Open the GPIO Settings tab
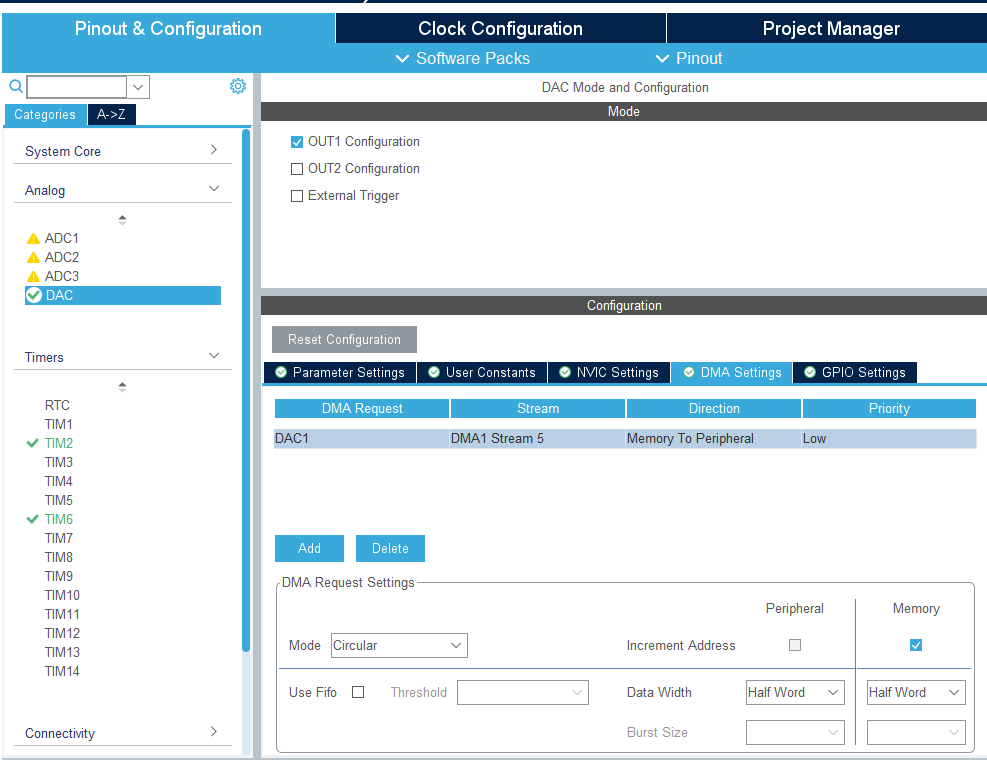987x762 pixels. [855, 373]
